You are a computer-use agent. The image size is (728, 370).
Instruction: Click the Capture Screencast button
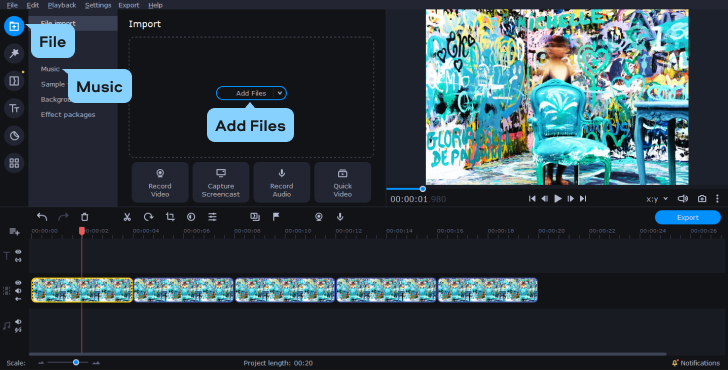pyautogui.click(x=221, y=182)
